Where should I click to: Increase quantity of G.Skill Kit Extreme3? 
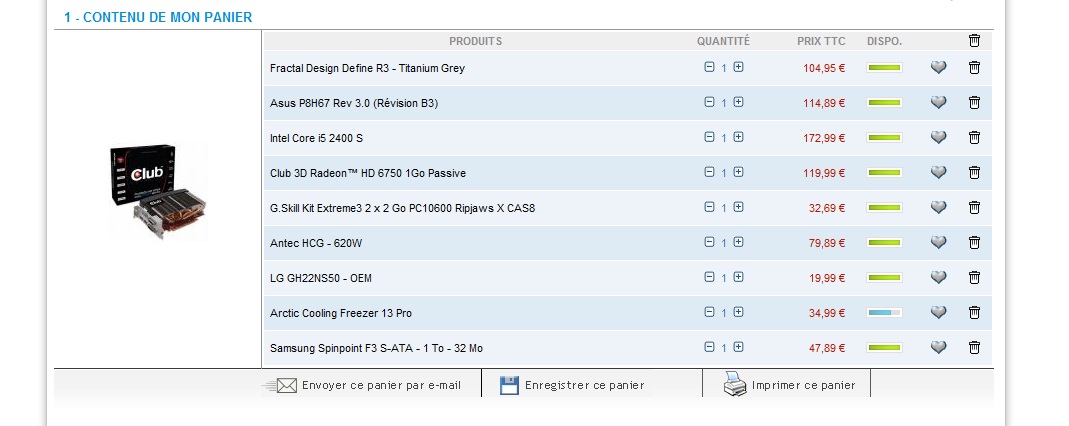[738, 207]
